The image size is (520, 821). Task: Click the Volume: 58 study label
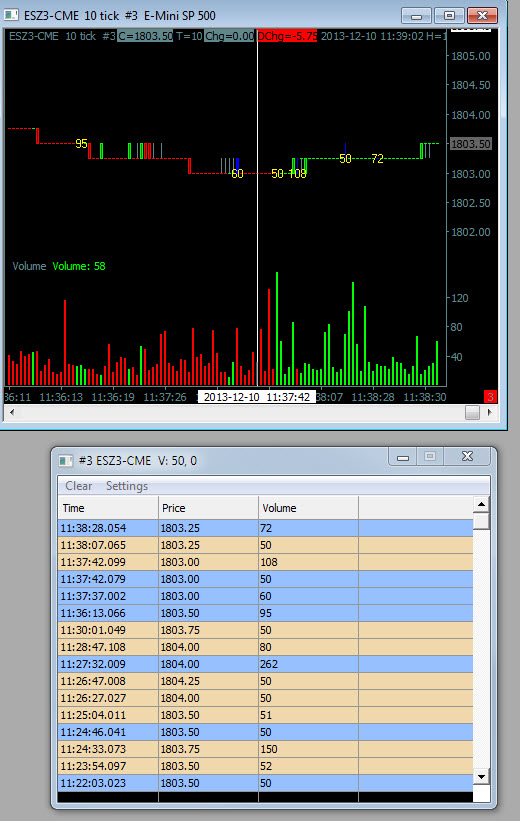(79, 266)
